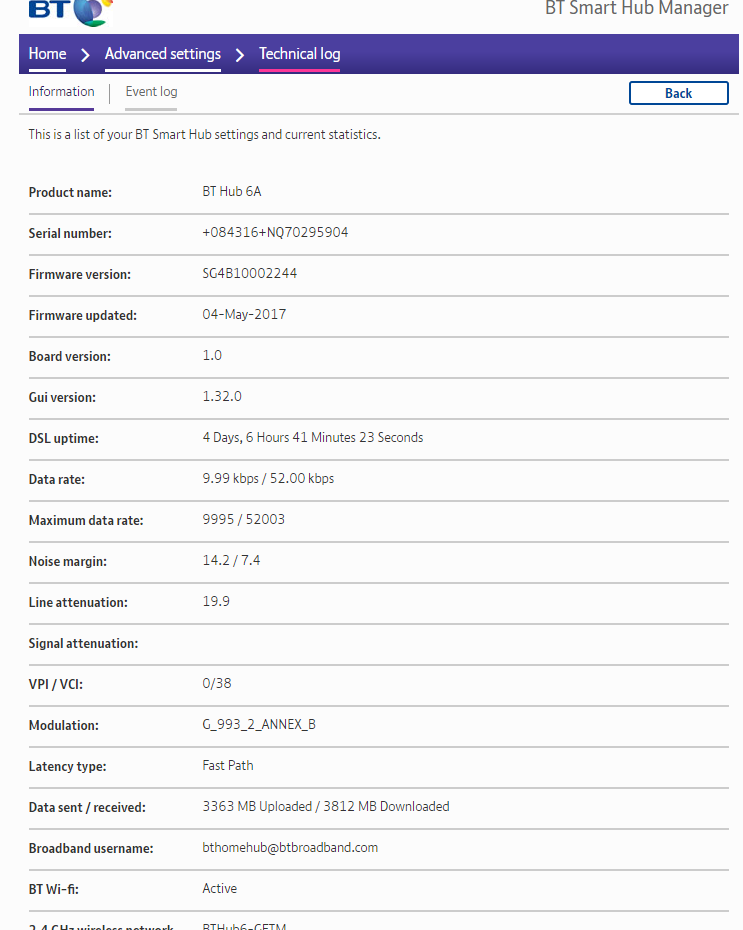Select modulation value G_993_2_ANNEX_B
Screen dimensions: 743x930
[259, 725]
